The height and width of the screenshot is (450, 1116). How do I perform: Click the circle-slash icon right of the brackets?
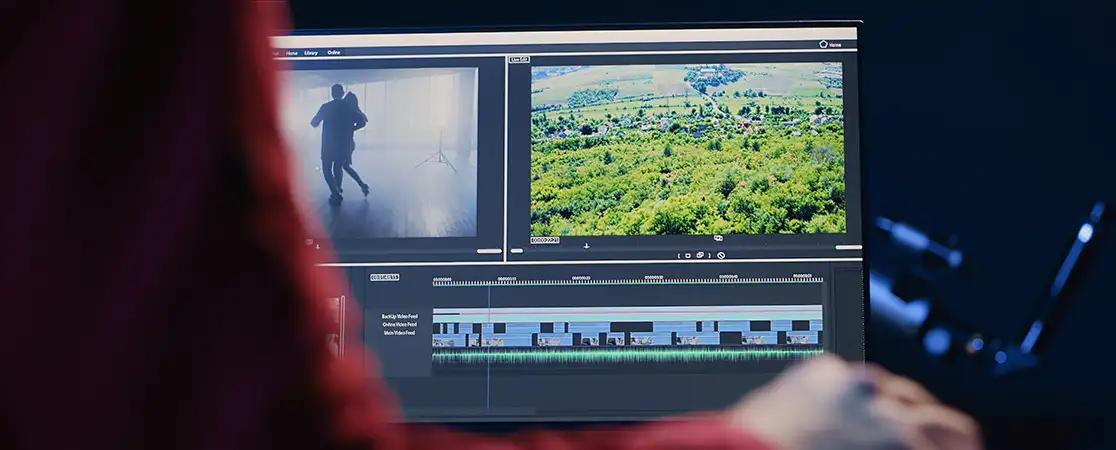(x=721, y=255)
